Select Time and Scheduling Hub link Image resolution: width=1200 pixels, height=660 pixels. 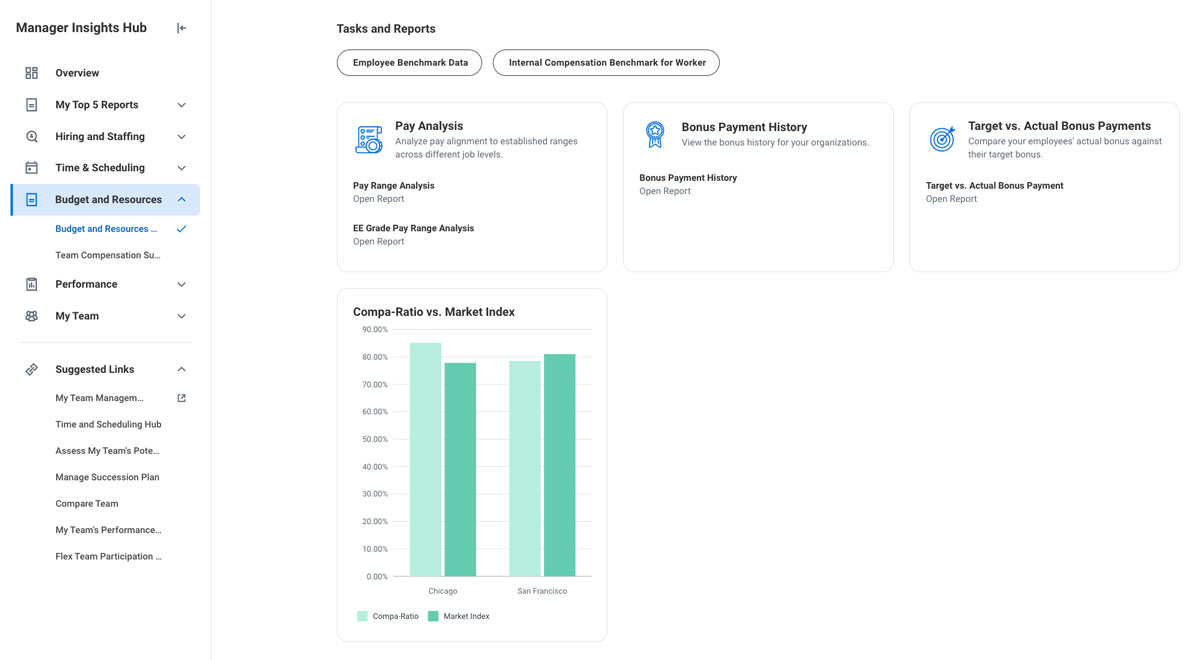click(108, 424)
